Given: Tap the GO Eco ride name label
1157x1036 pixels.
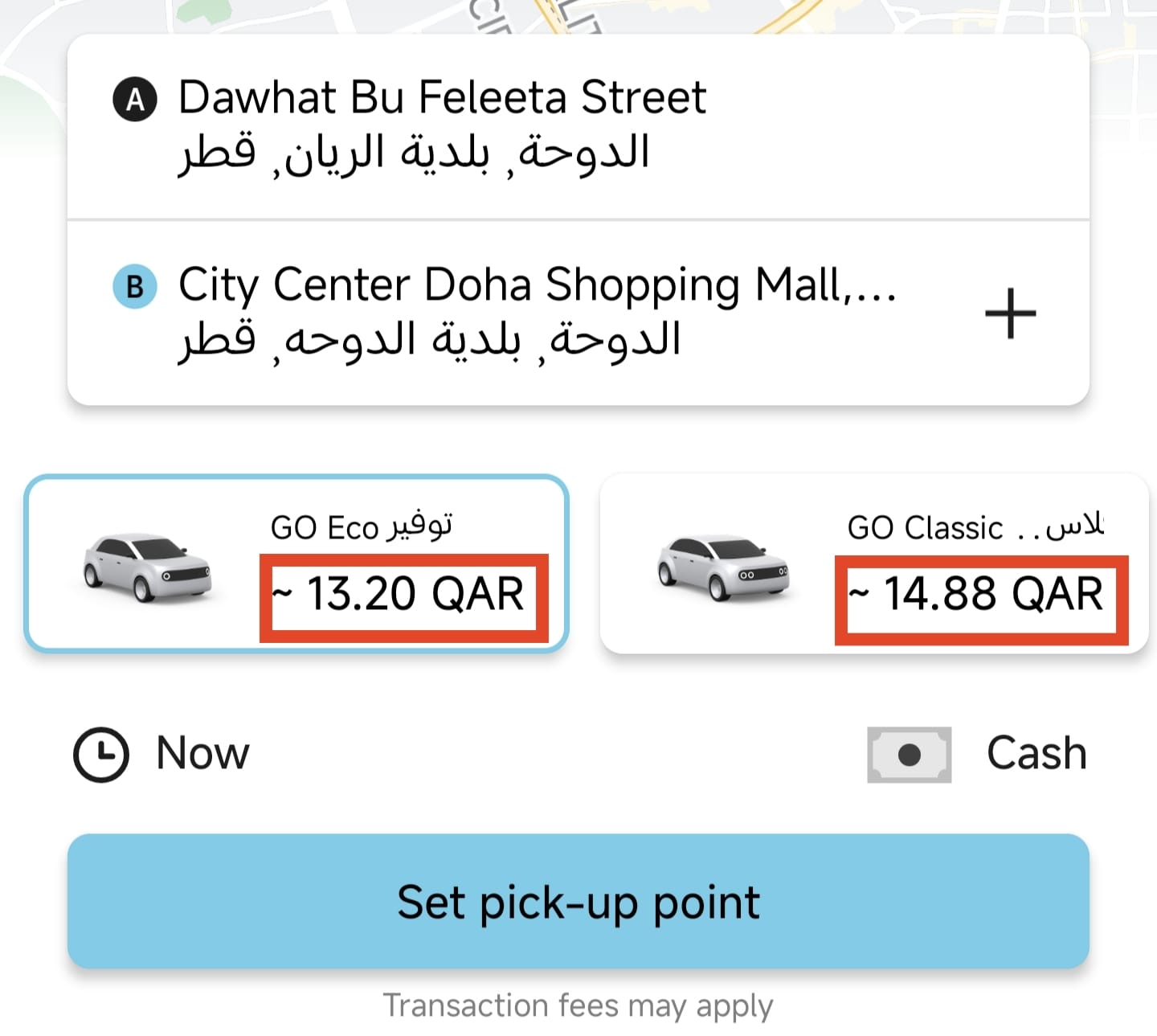Looking at the screenshot, I should [x=362, y=527].
